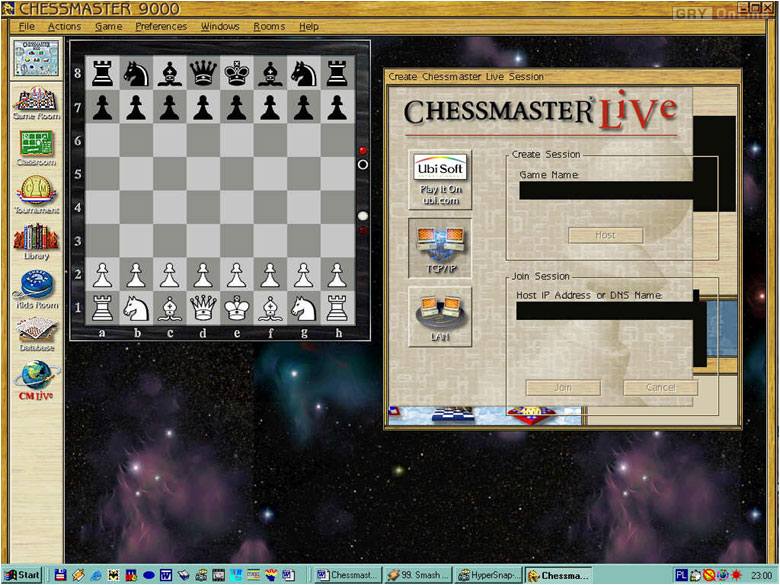Screen dimensions: 780x585
Task: Select the white king on e1
Action: (x=237, y=308)
